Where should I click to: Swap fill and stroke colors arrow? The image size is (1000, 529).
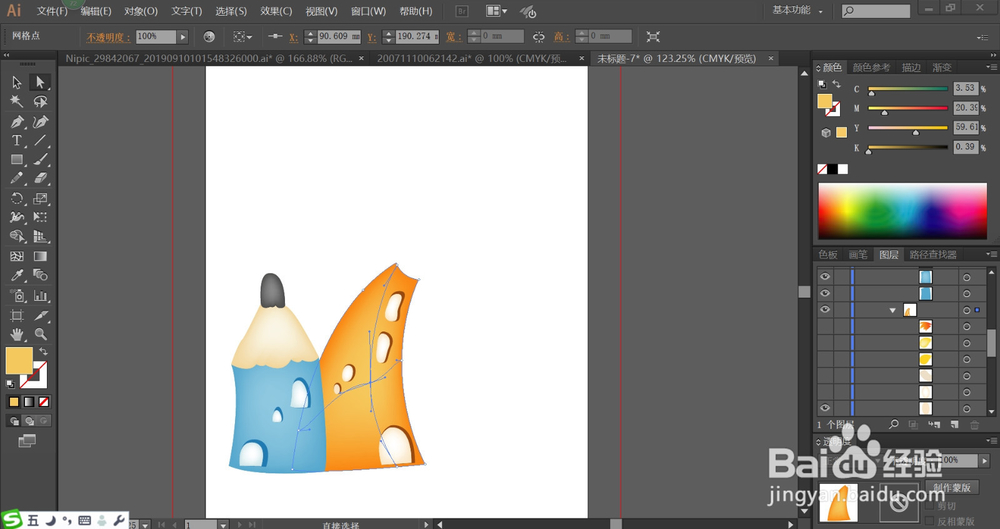(43, 352)
